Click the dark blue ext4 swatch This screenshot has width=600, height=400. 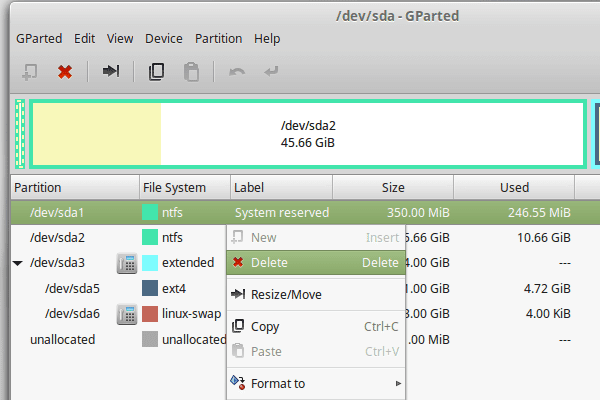pyautogui.click(x=150, y=288)
